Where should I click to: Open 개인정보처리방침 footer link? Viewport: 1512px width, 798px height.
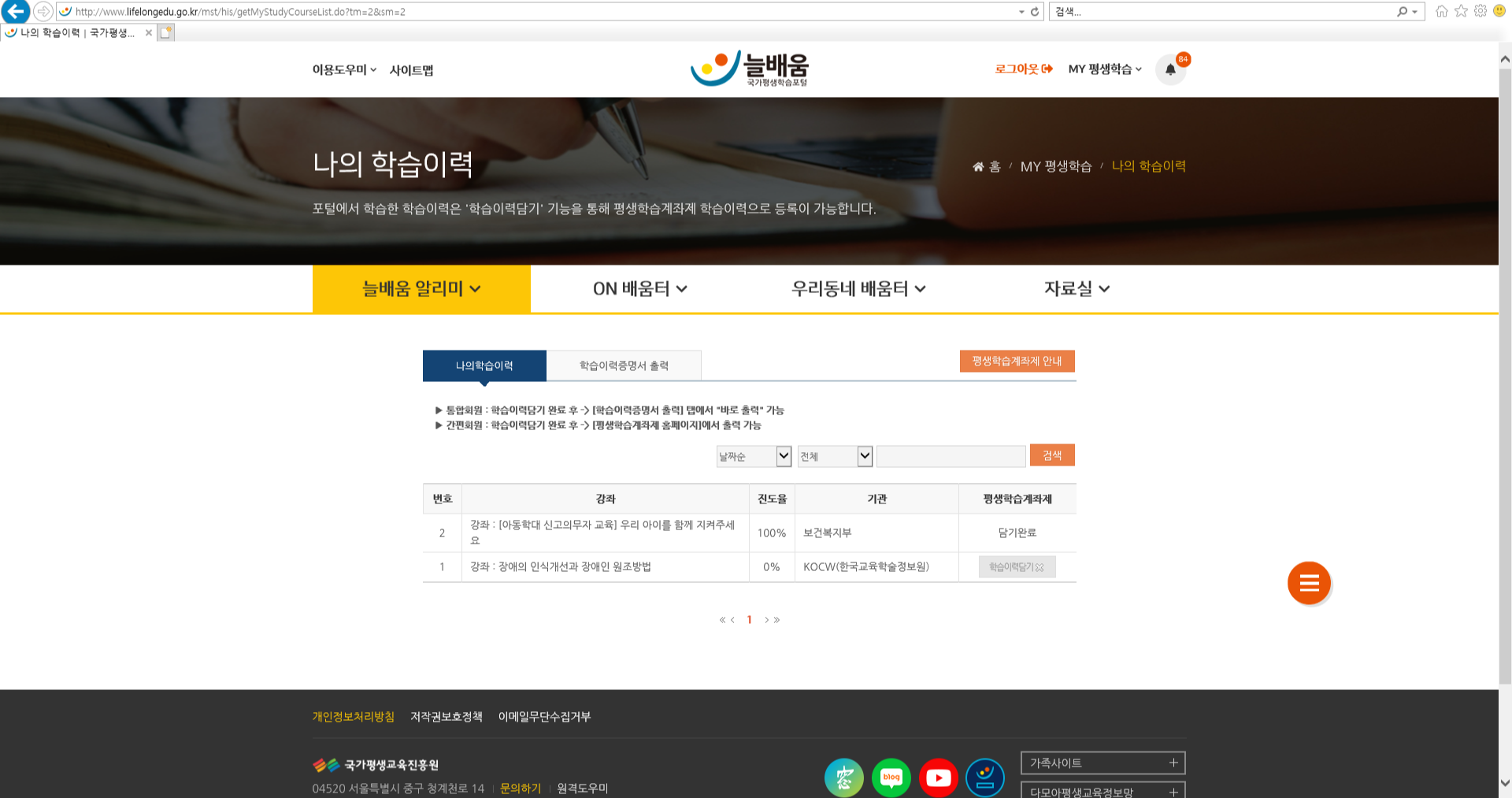coord(354,717)
